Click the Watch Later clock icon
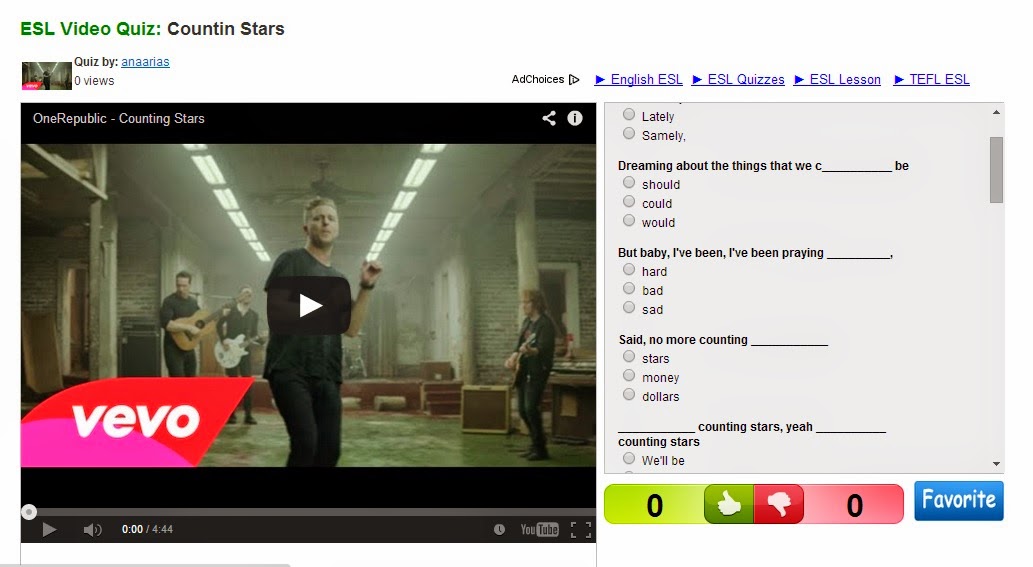 coord(499,529)
